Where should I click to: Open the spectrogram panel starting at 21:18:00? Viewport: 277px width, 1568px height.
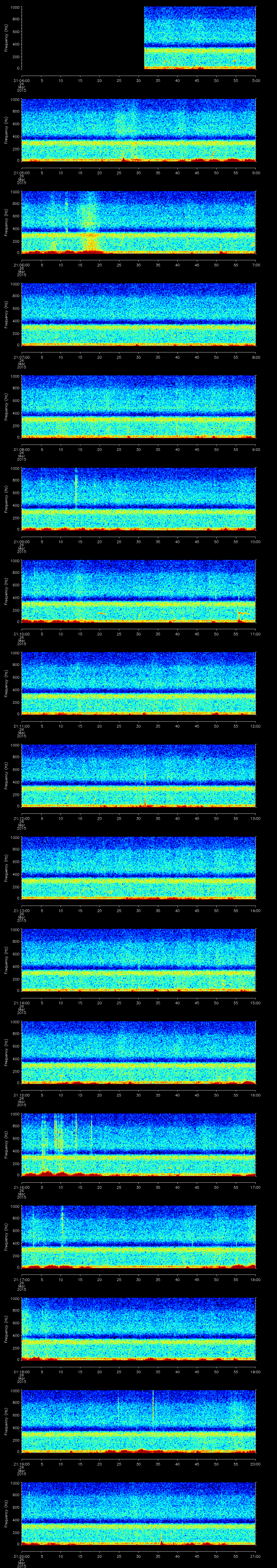coord(139,1329)
